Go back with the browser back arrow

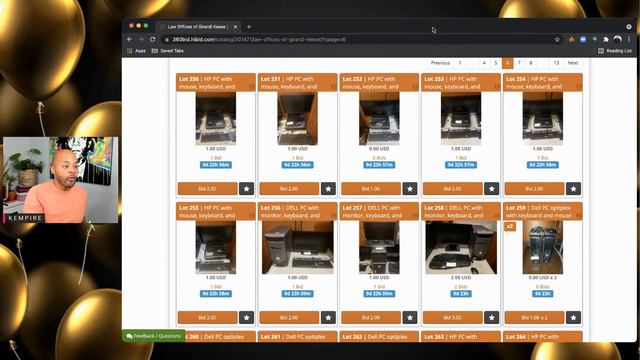(130, 40)
